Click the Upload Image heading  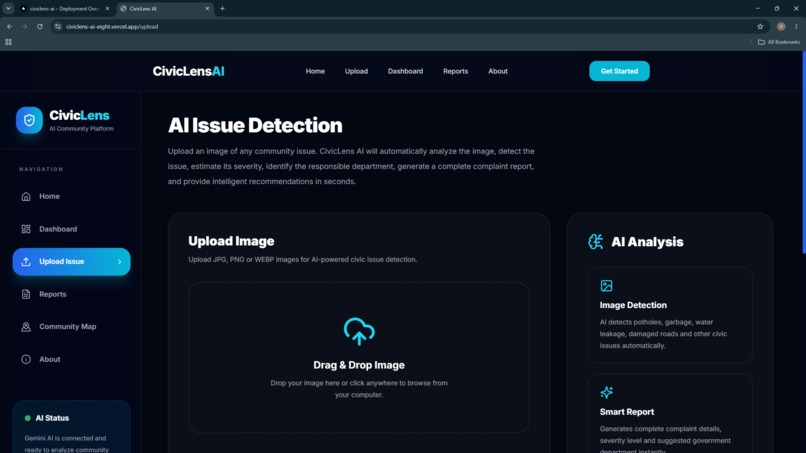(x=231, y=241)
